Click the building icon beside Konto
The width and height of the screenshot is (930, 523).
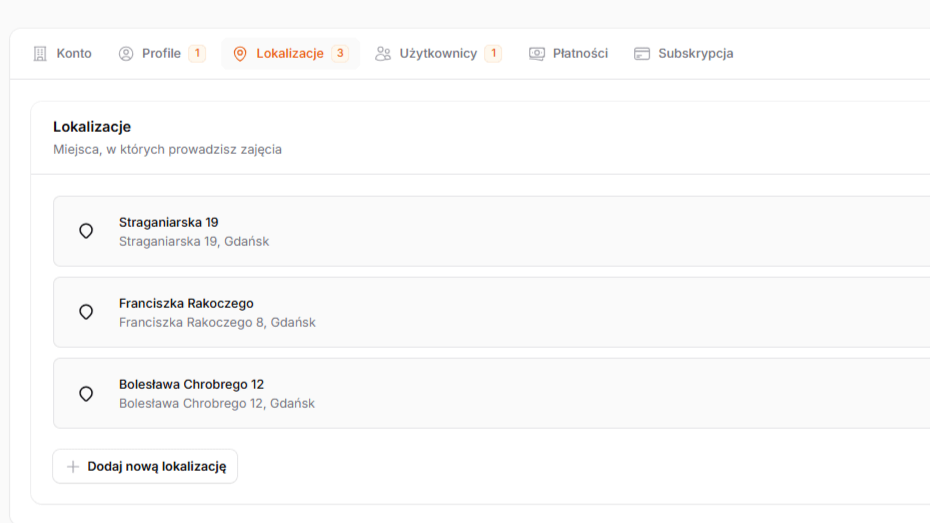[x=40, y=54]
